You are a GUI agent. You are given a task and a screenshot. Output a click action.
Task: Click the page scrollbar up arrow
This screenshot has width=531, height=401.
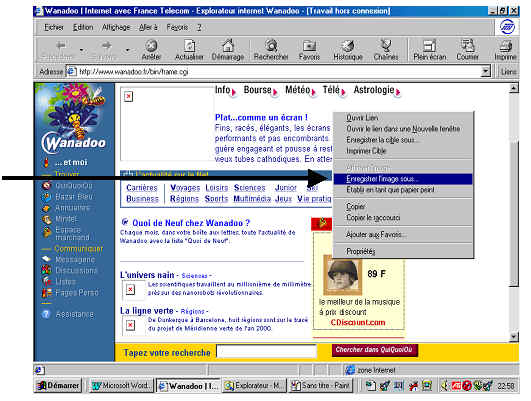[514, 88]
